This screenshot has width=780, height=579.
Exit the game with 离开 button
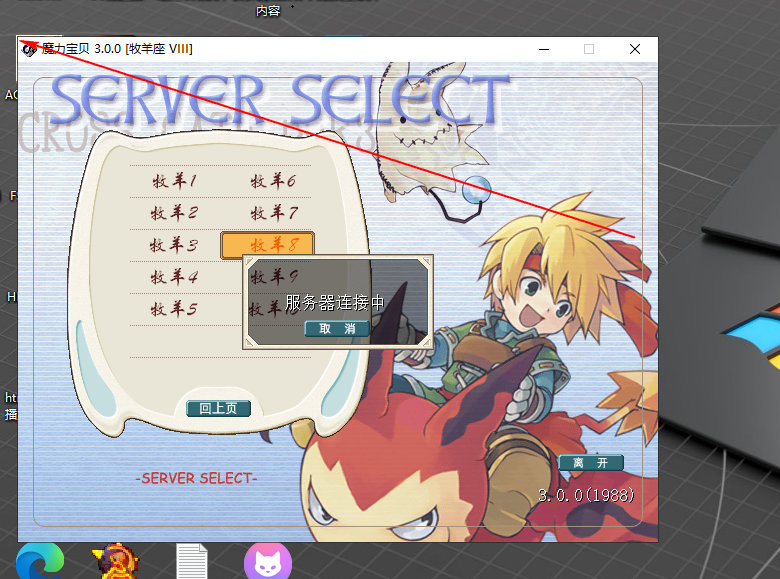tap(590, 463)
